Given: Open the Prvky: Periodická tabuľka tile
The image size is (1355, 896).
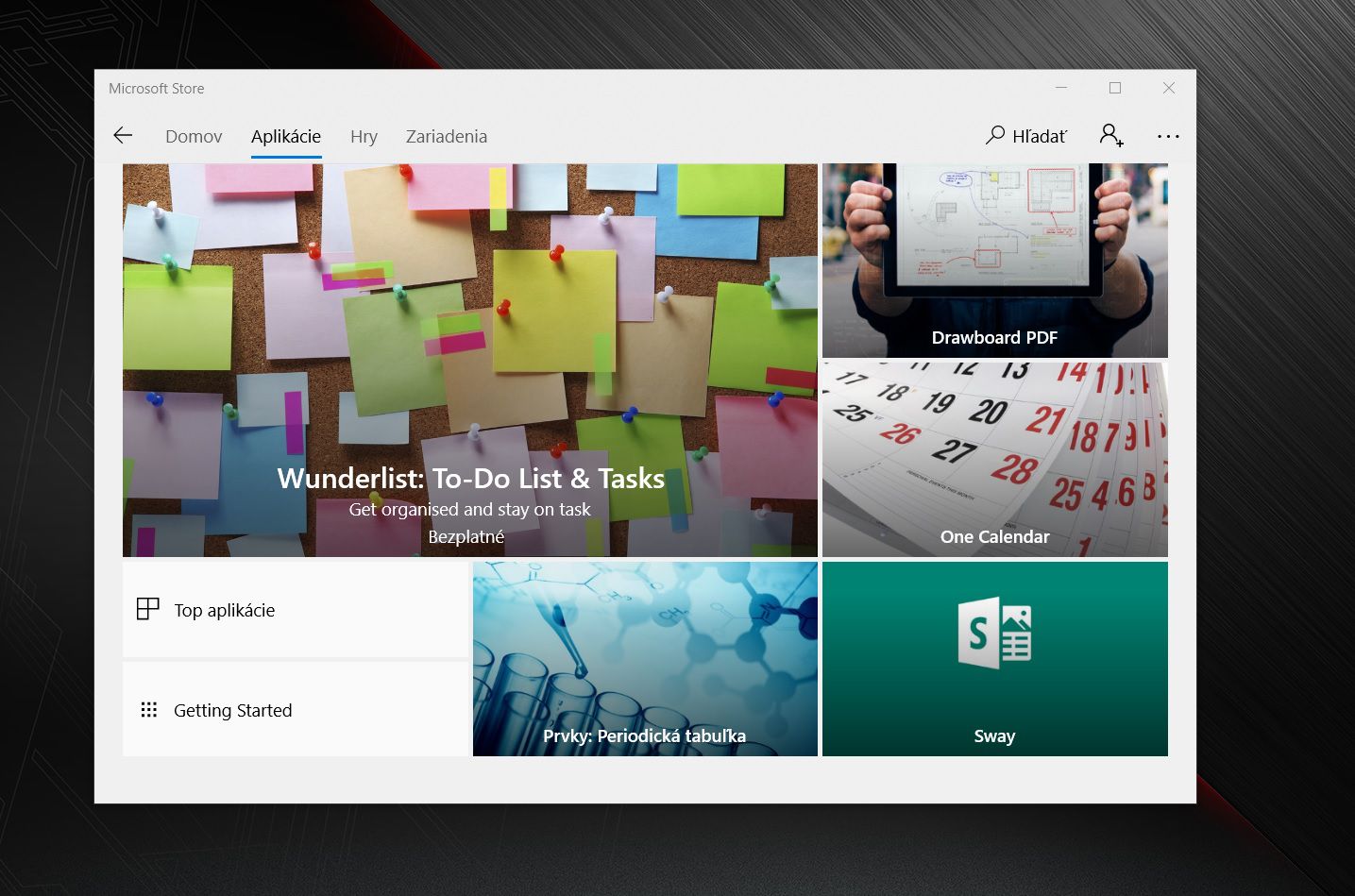Looking at the screenshot, I should tap(645, 659).
